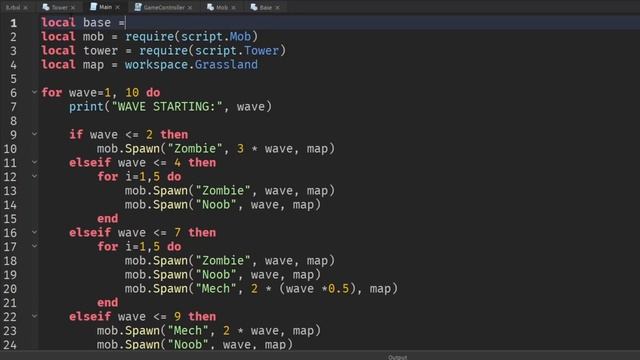The height and width of the screenshot is (360, 640).
Task: Click mob.Spawn("Zombie", wave, map) on line 18
Action: point(230,260)
